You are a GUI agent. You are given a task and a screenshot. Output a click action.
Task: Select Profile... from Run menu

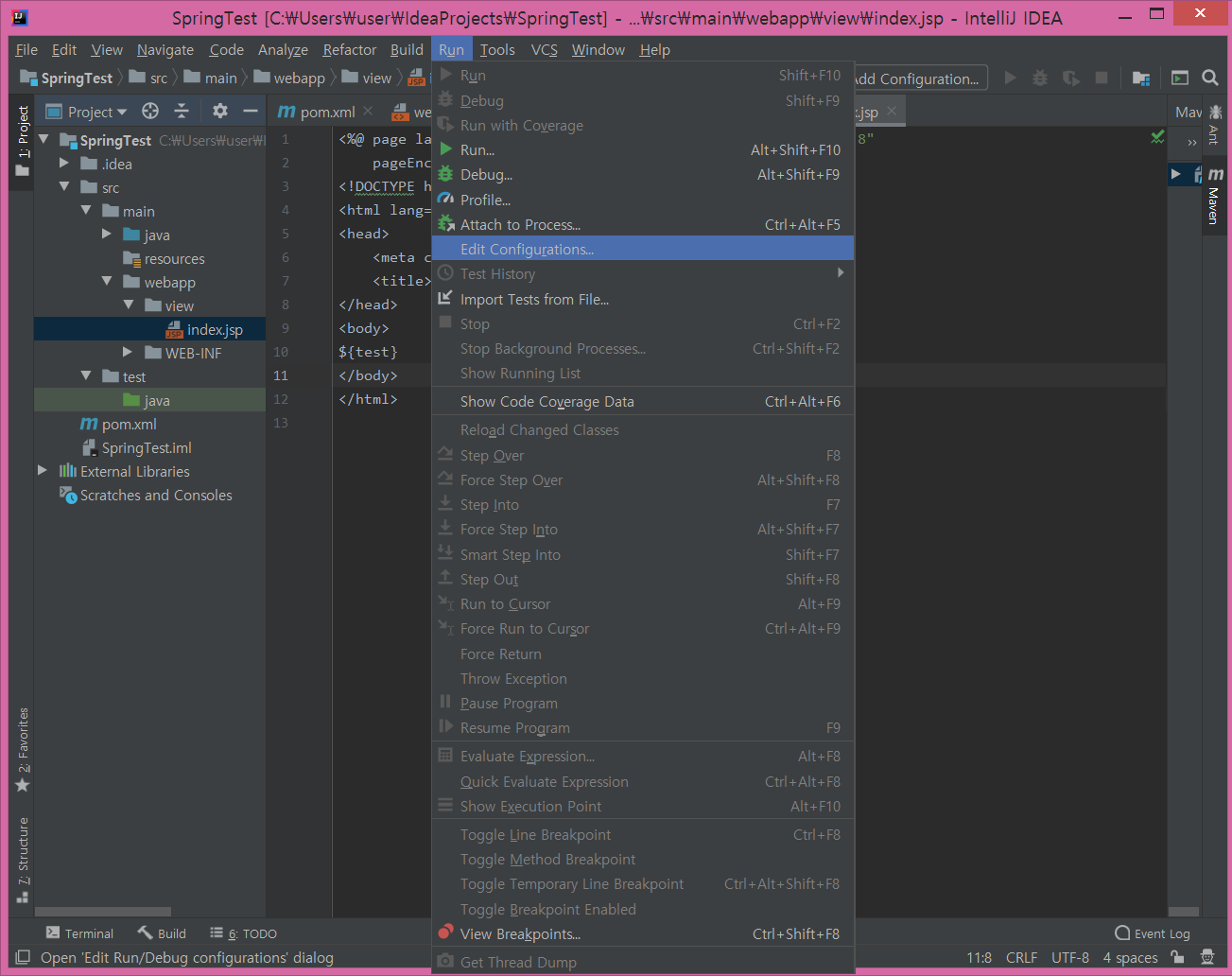[x=643, y=200]
